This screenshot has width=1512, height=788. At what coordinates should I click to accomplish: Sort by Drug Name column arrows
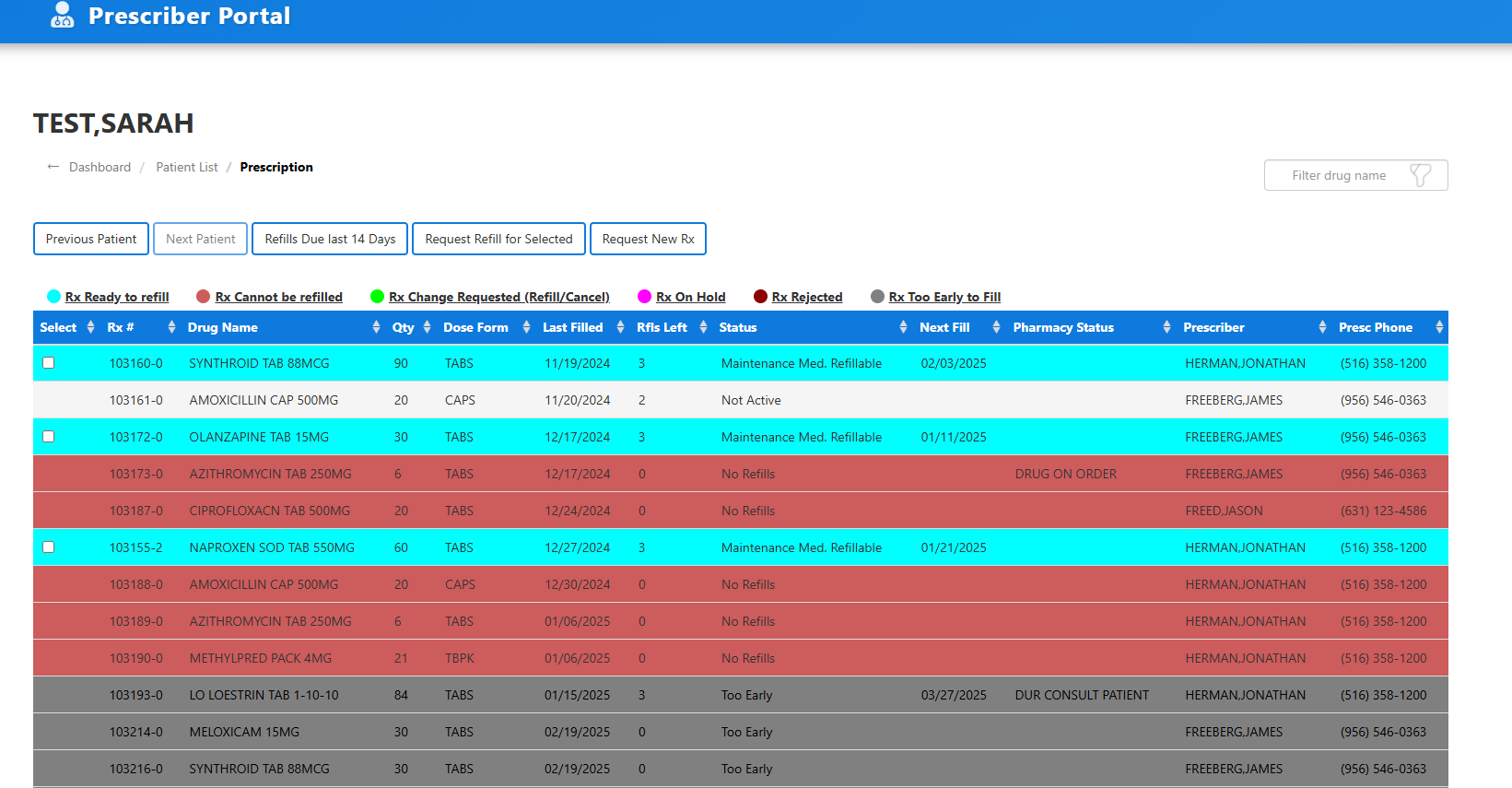[376, 327]
